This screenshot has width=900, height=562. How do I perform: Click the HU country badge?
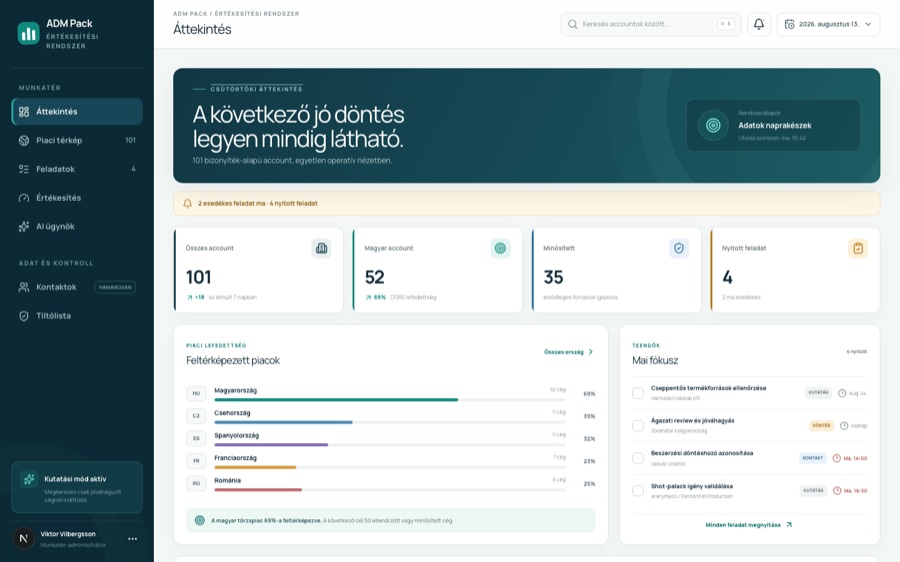click(x=196, y=393)
